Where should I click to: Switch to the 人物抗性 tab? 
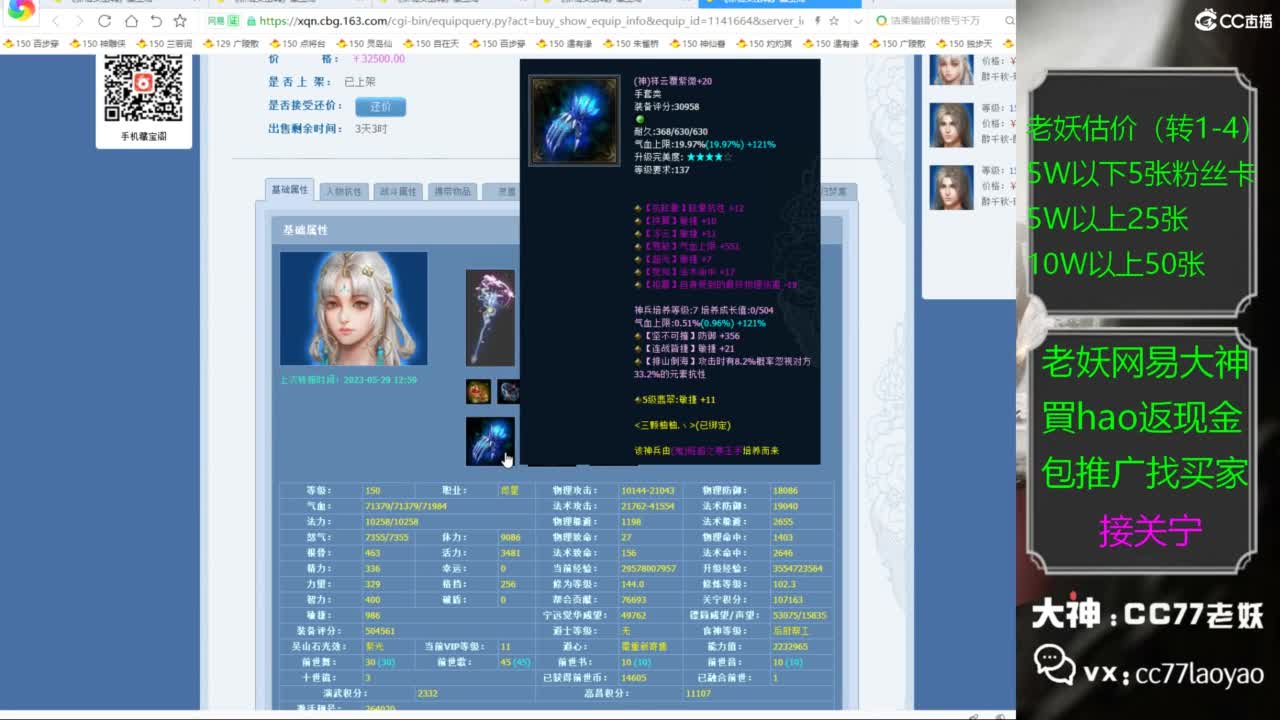click(x=343, y=191)
